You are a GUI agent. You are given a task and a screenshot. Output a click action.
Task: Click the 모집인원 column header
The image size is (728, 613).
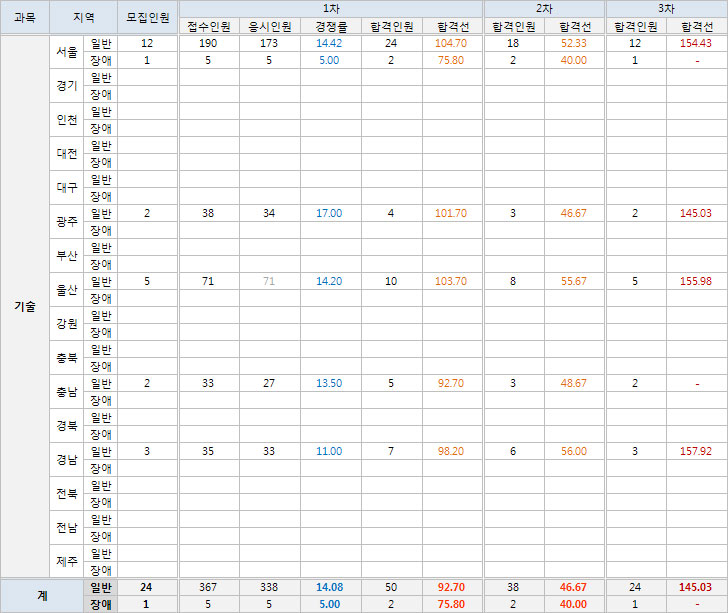point(148,17)
